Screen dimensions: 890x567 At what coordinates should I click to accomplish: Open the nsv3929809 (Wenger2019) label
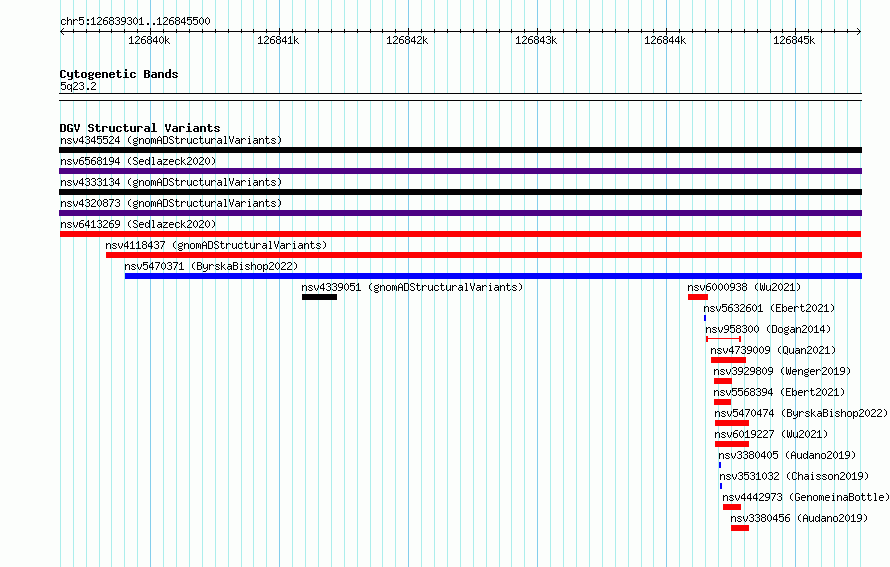(782, 371)
